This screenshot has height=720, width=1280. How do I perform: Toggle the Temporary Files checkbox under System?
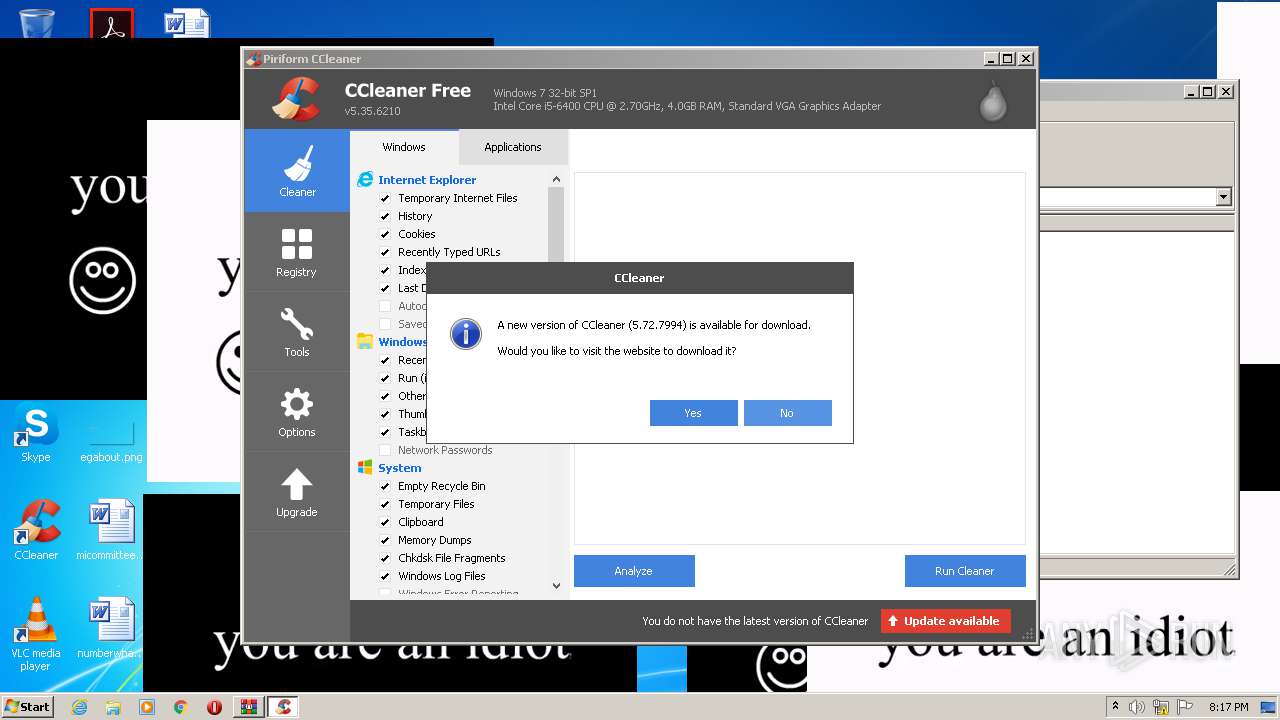[x=385, y=504]
